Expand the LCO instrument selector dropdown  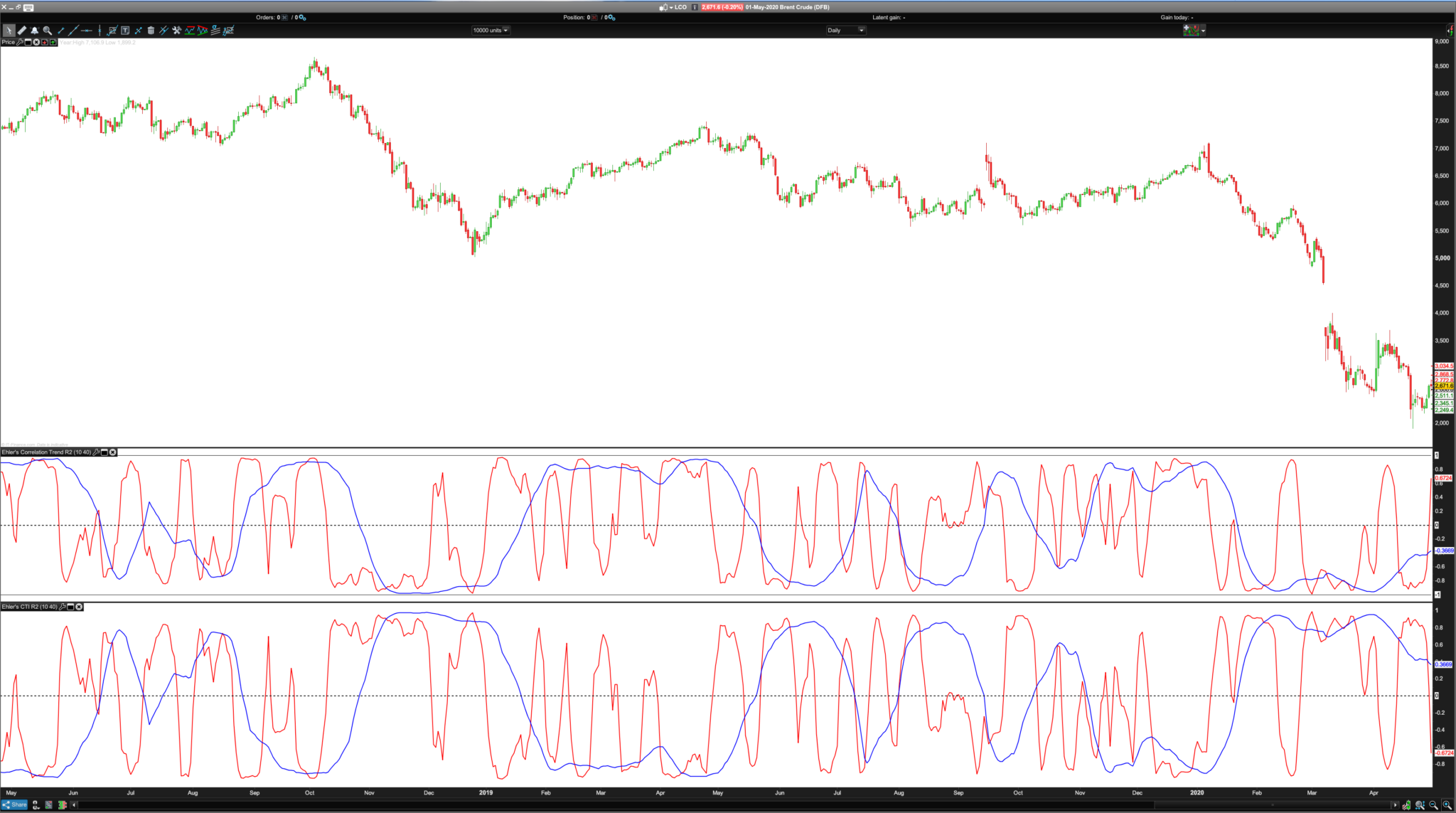tap(671, 7)
